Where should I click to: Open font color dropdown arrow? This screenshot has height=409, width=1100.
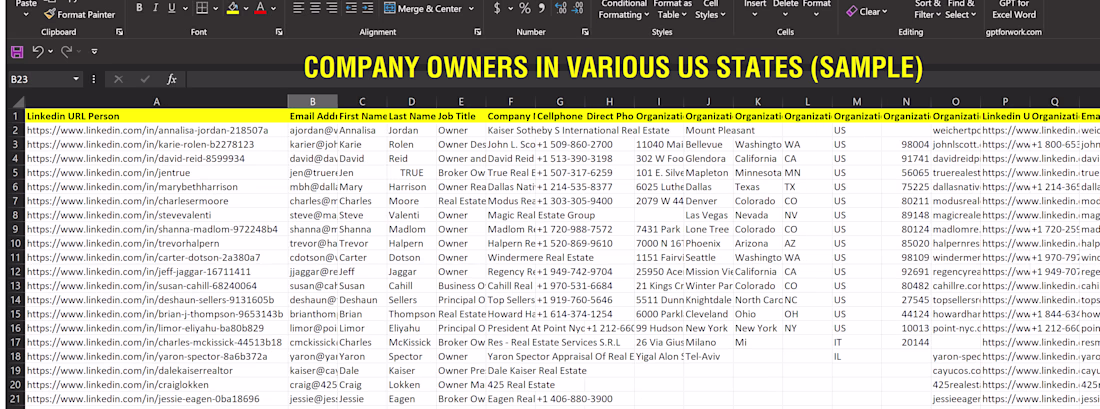[x=274, y=8]
